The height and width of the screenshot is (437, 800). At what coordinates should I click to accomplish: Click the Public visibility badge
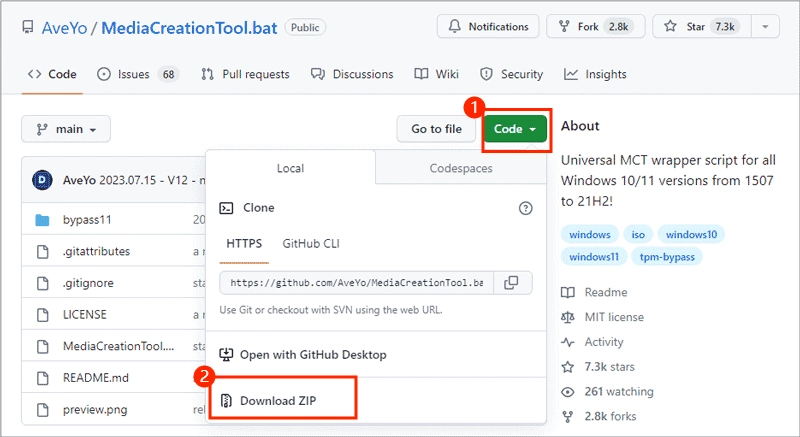305,28
